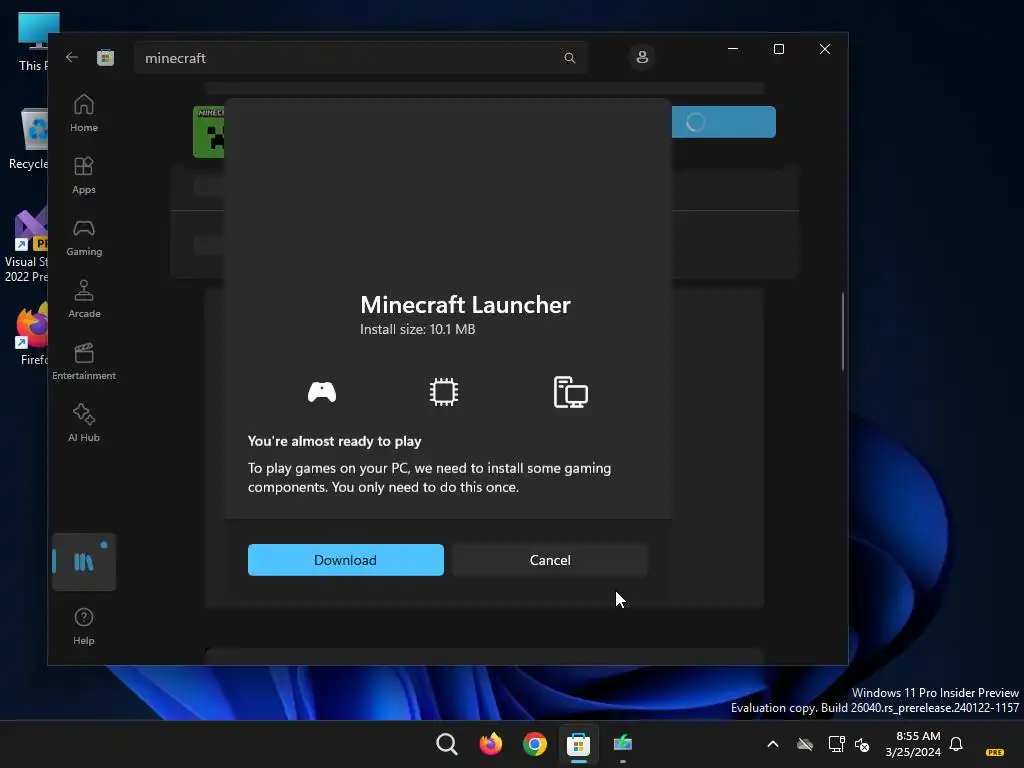
Task: Open Help in the Store sidebar
Action: (84, 626)
